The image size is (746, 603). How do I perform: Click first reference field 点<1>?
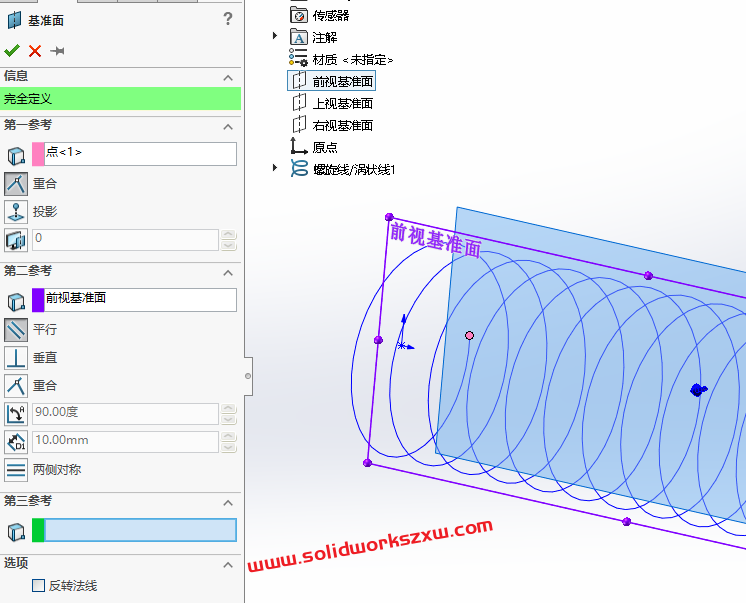tap(140, 154)
